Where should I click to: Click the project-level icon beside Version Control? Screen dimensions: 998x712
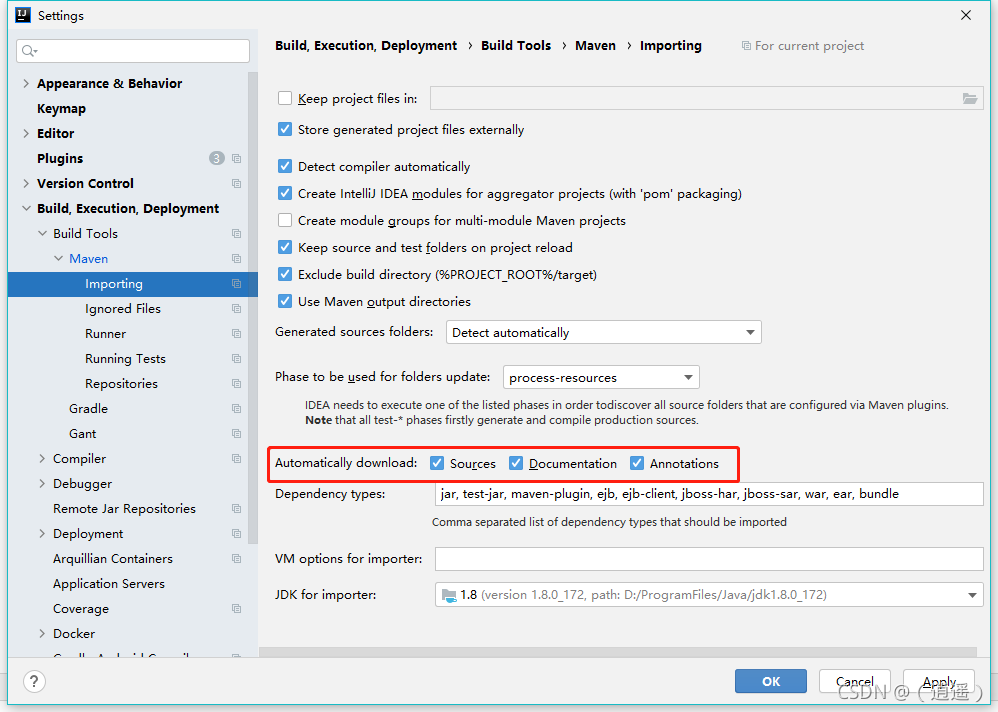tap(237, 183)
